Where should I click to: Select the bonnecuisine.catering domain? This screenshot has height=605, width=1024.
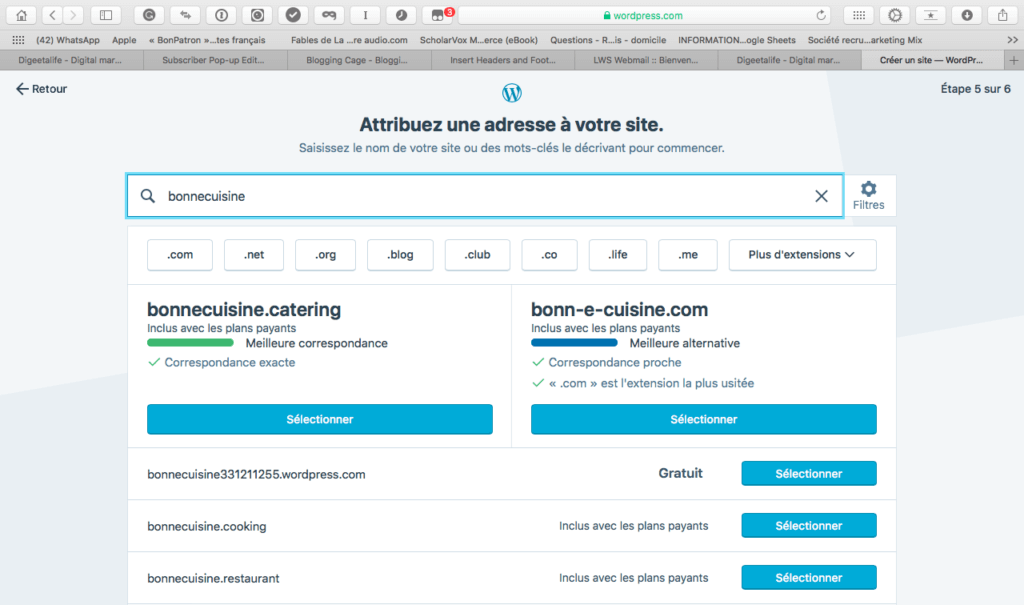[x=320, y=419]
